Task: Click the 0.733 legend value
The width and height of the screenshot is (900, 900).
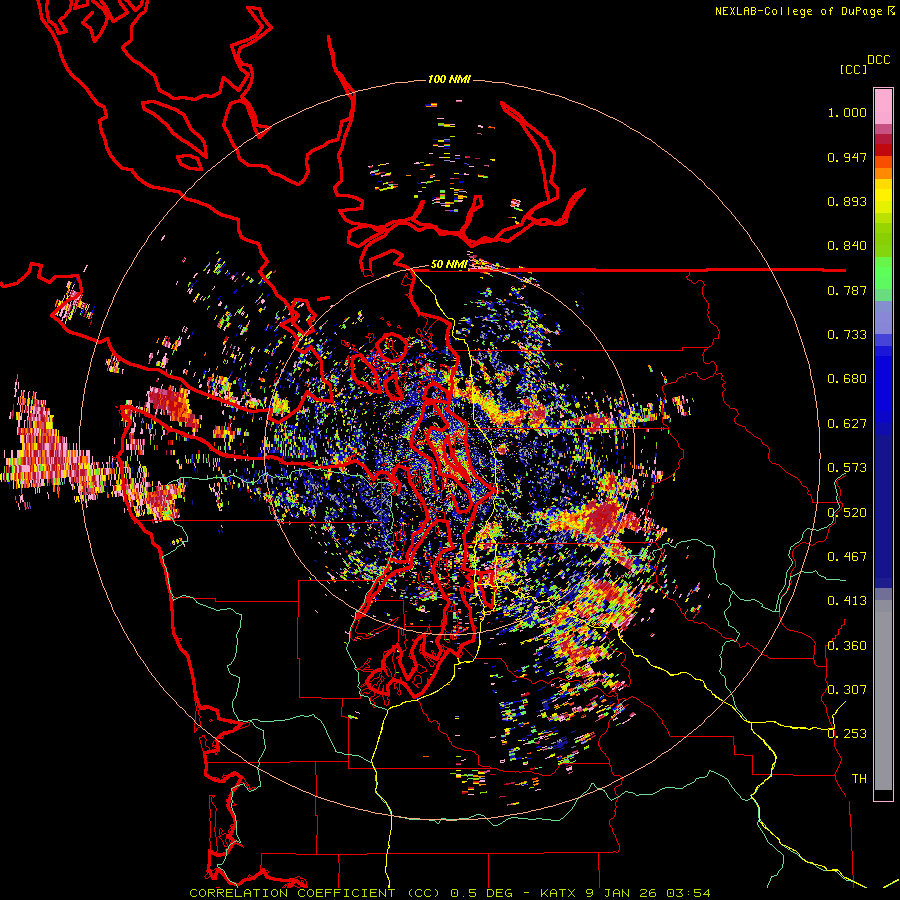Action: 847,335
